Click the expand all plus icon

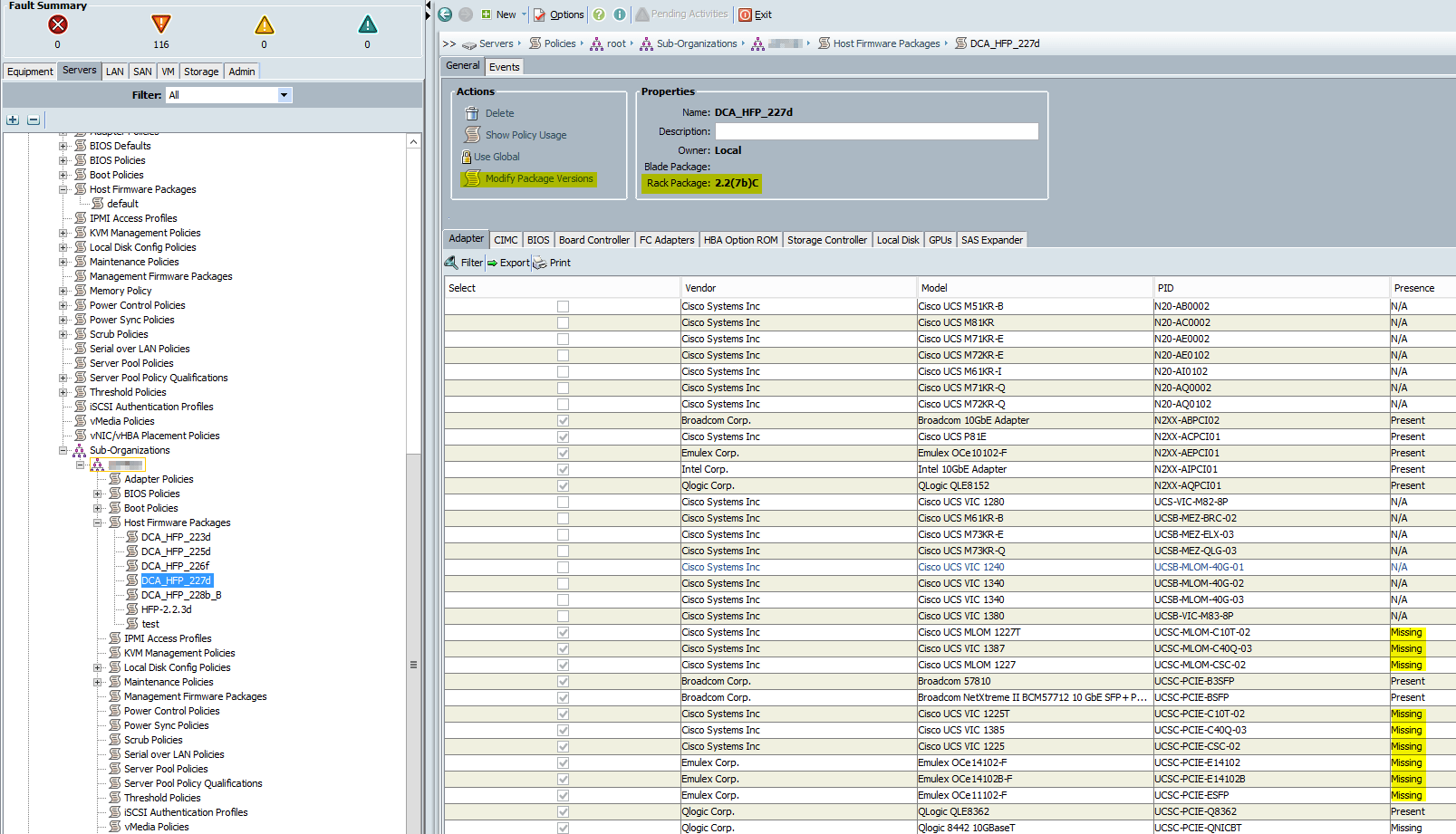[x=13, y=120]
